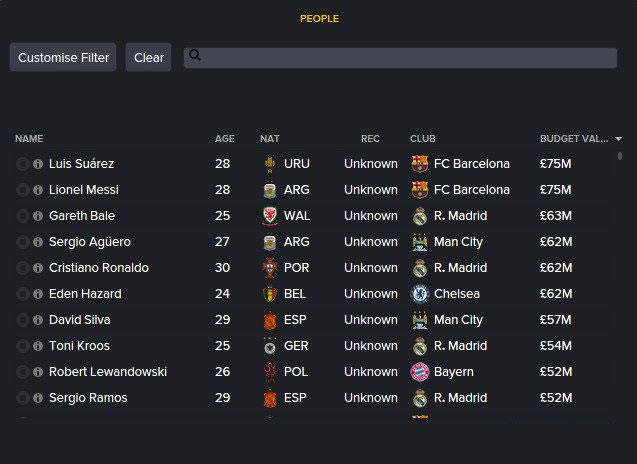Click the Budget Value column sort arrow
This screenshot has height=464, width=637.
click(618, 139)
